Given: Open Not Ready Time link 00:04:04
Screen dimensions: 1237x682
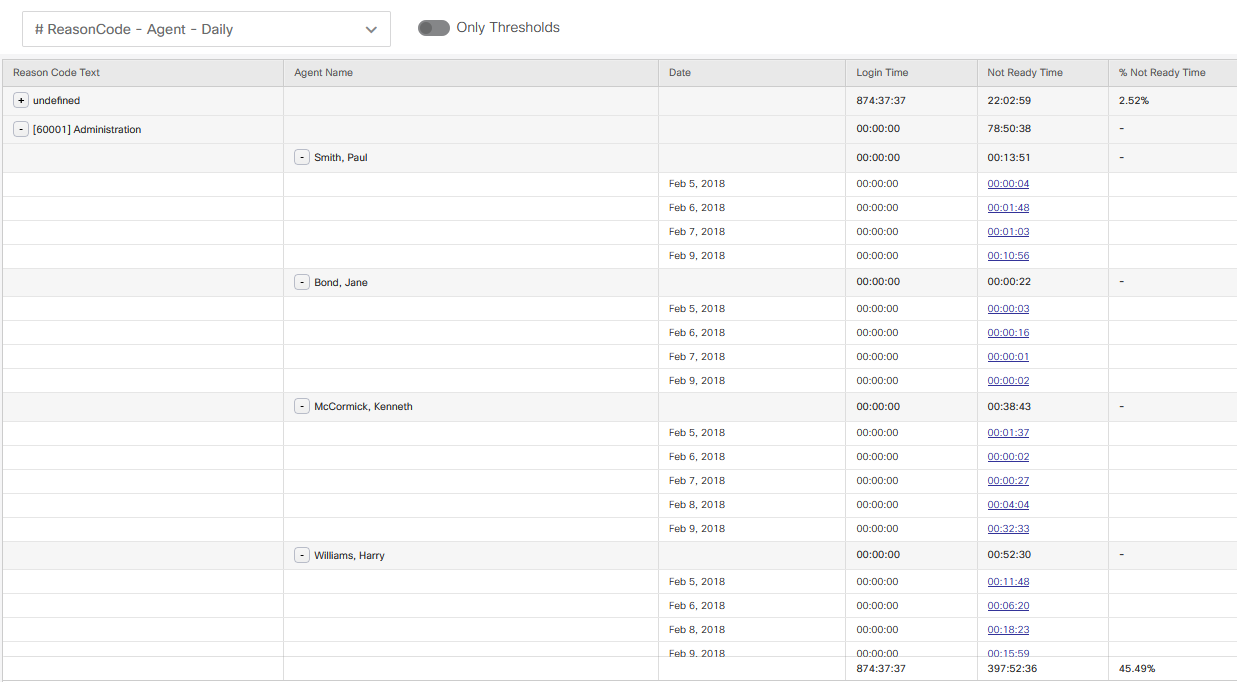Looking at the screenshot, I should (1008, 505).
